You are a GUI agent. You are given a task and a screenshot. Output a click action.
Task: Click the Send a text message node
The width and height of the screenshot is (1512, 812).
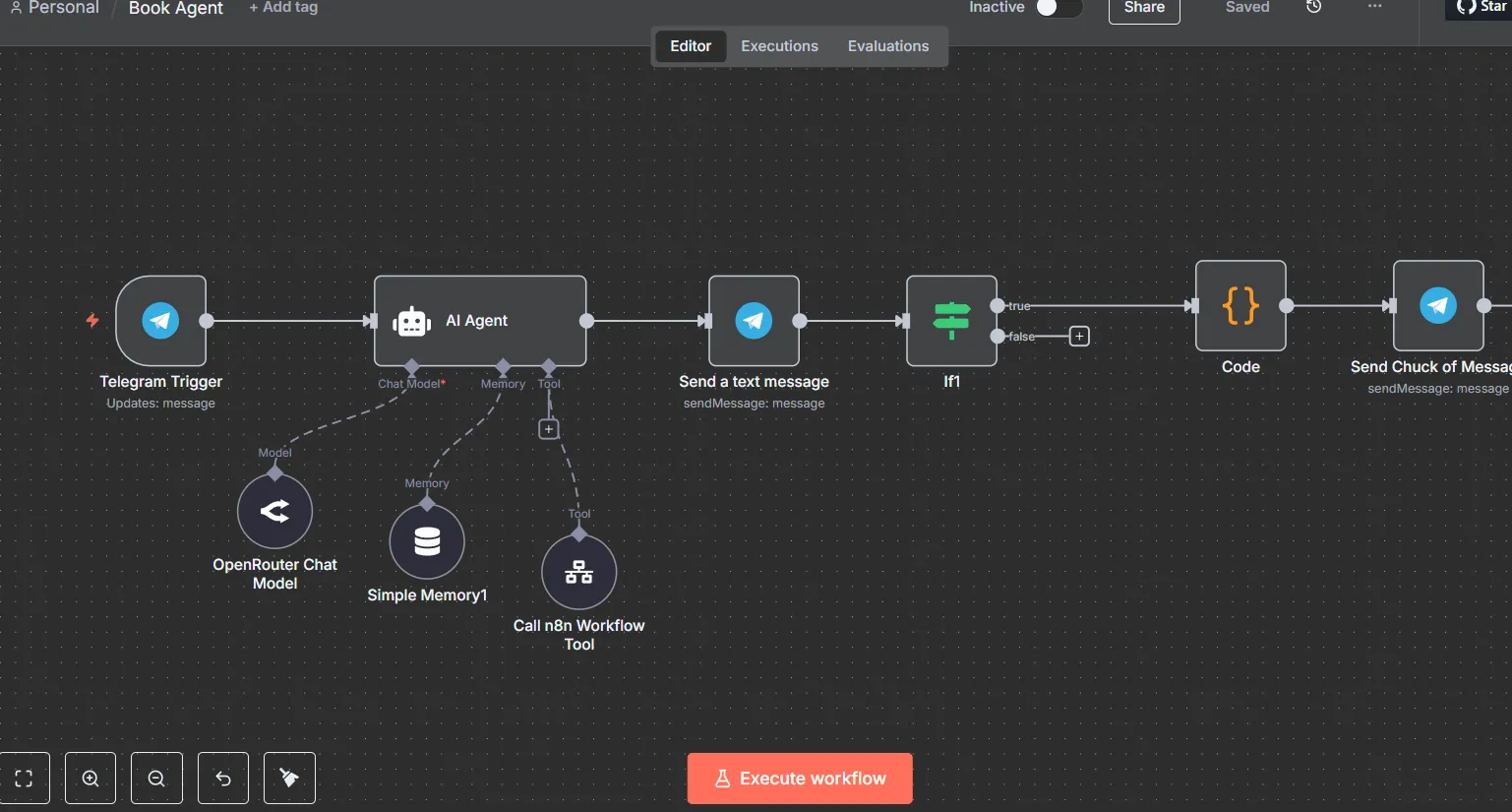click(x=754, y=321)
